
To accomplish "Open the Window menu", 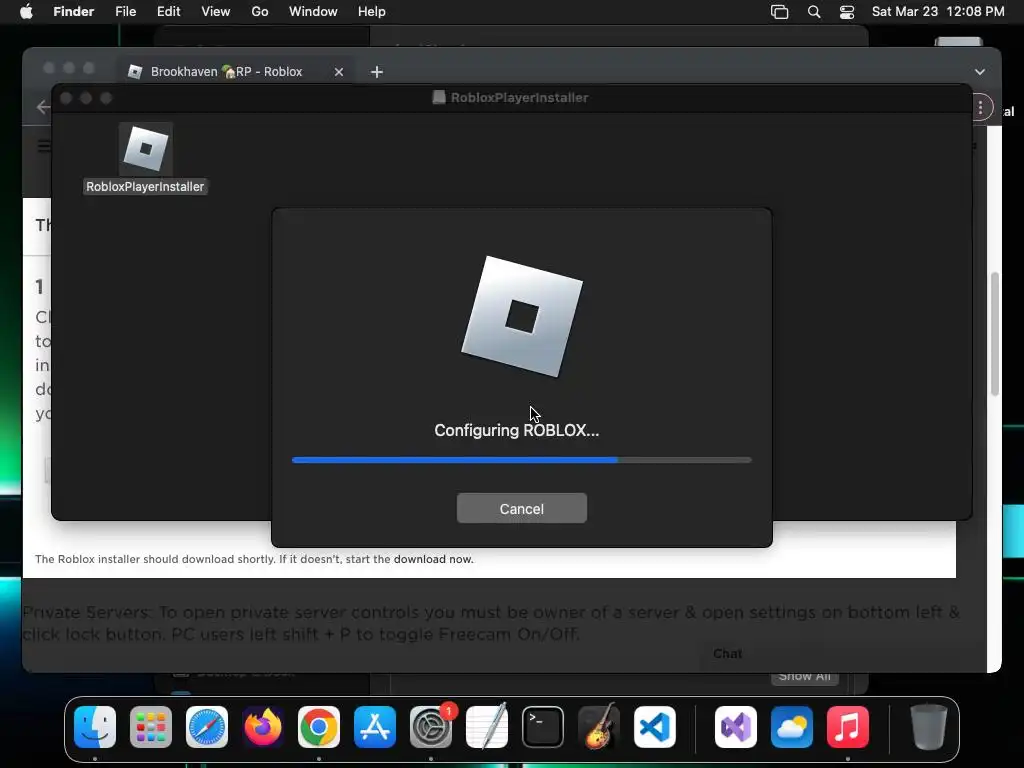I will tap(313, 12).
